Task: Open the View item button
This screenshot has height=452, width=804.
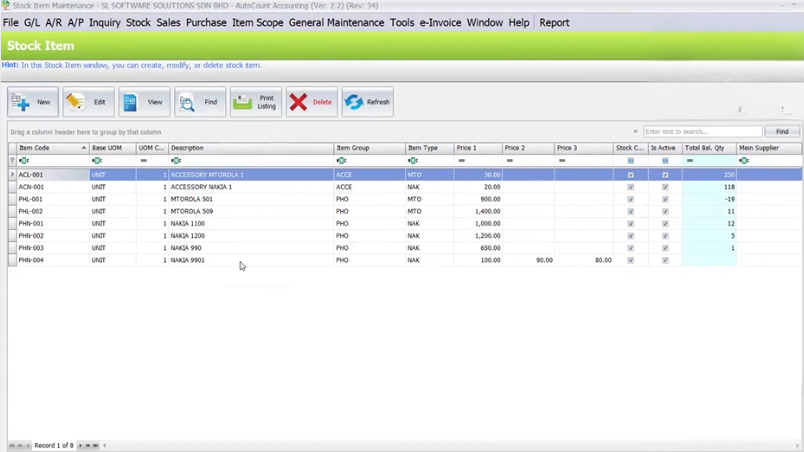Action: point(144,102)
